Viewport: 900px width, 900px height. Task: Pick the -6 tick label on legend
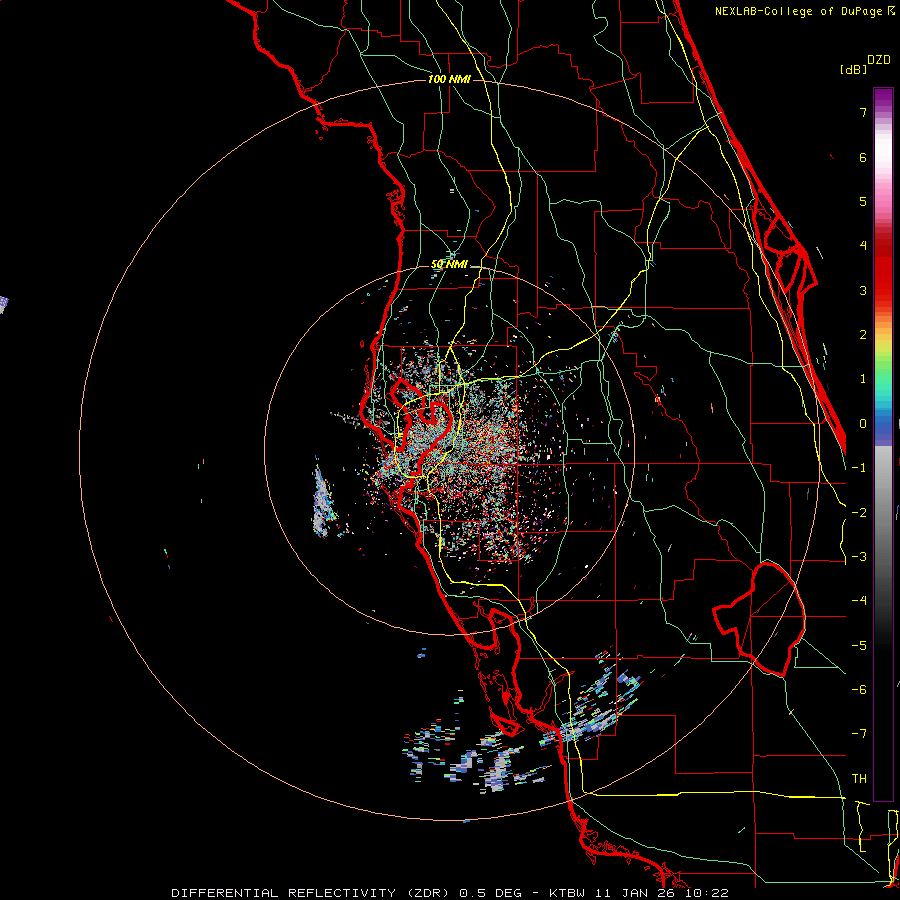click(859, 689)
